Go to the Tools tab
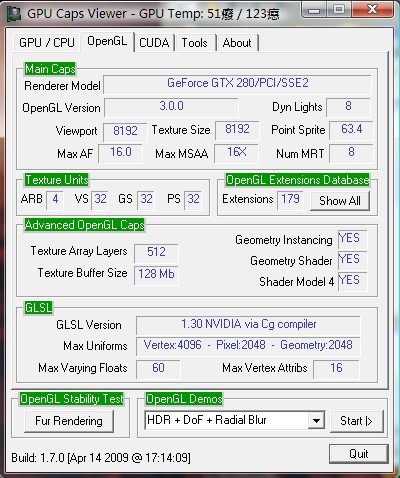The image size is (400, 478). click(195, 43)
